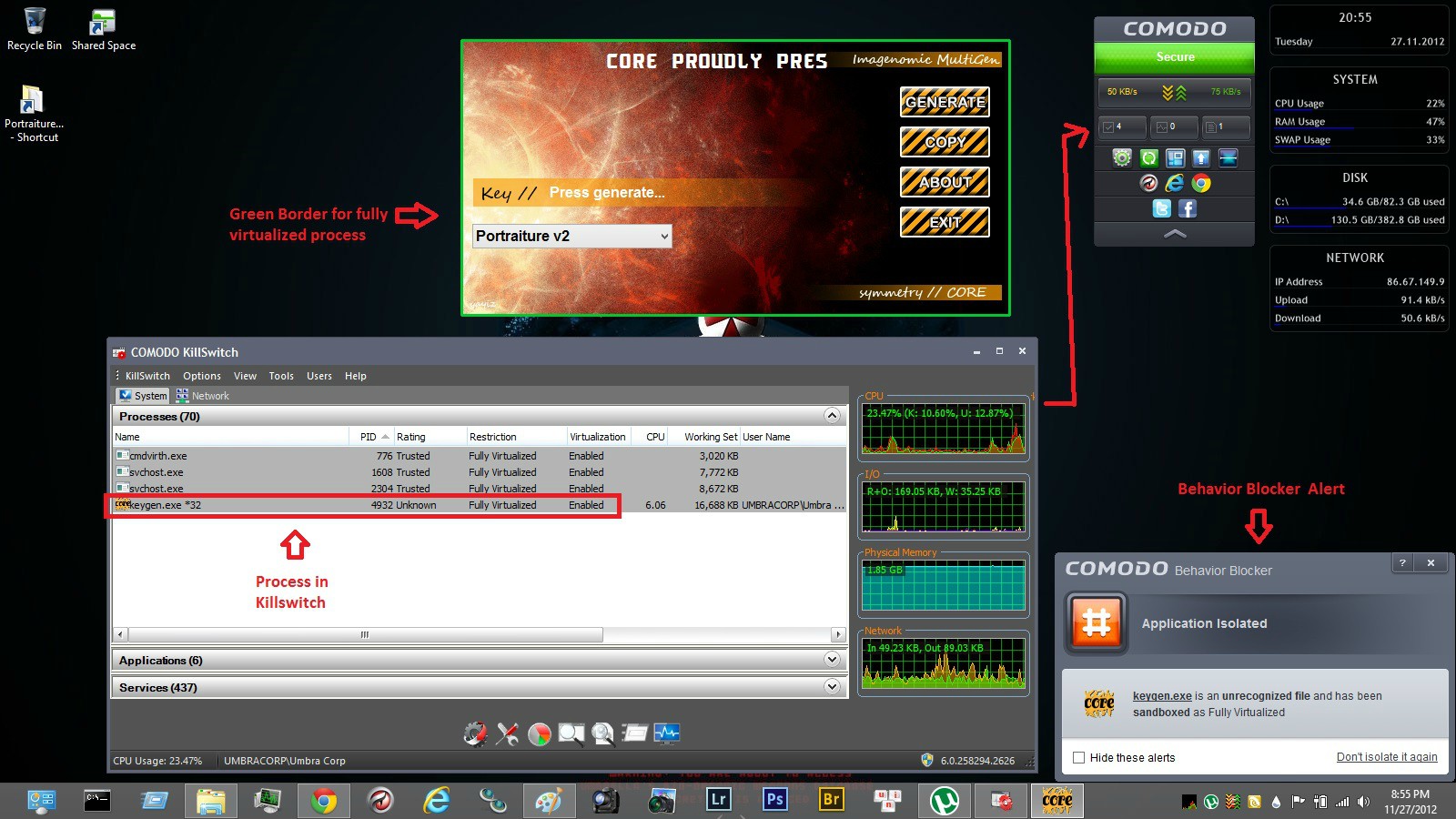Click the scan line icon in Comodo widget
Viewport: 1456px width, 819px height.
coord(1228,158)
